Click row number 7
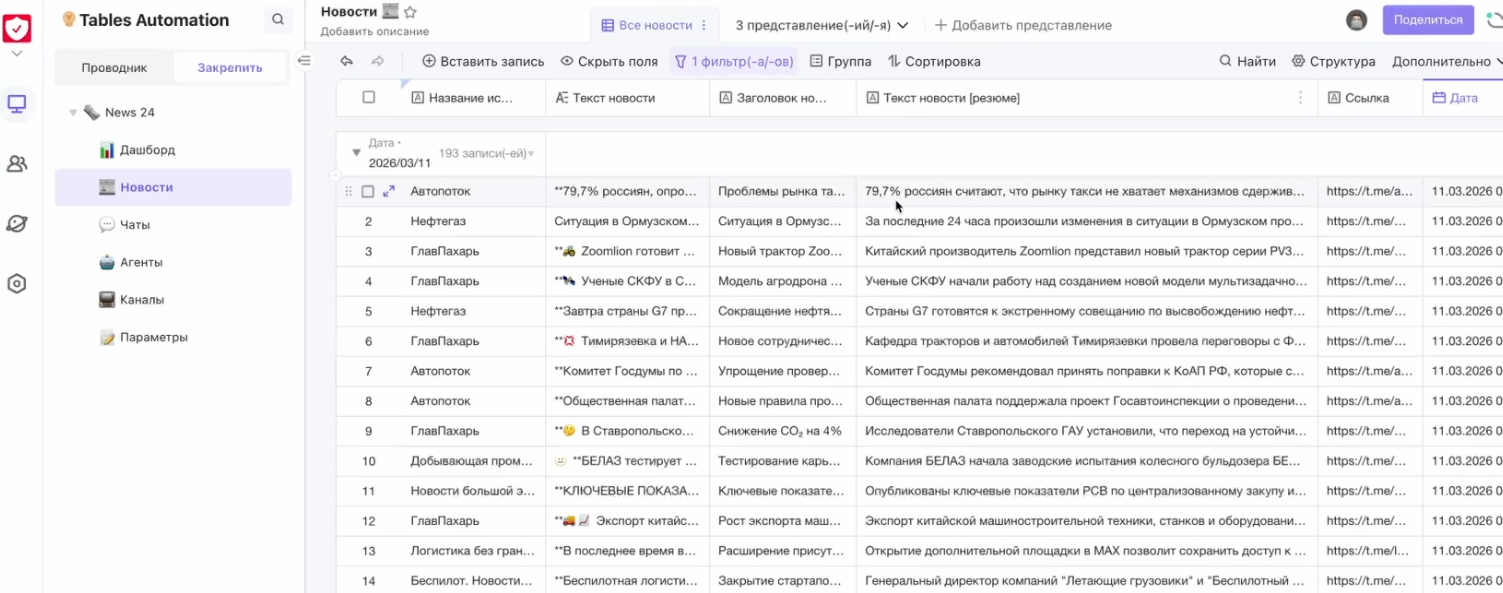Viewport: 1503px width, 593px height. pos(368,371)
